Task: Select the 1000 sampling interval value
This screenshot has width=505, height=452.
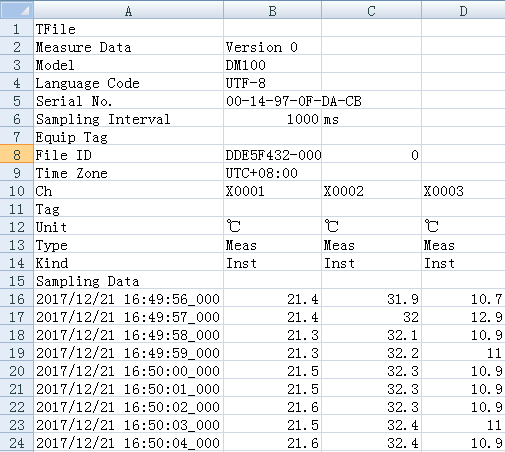Action: [x=272, y=119]
